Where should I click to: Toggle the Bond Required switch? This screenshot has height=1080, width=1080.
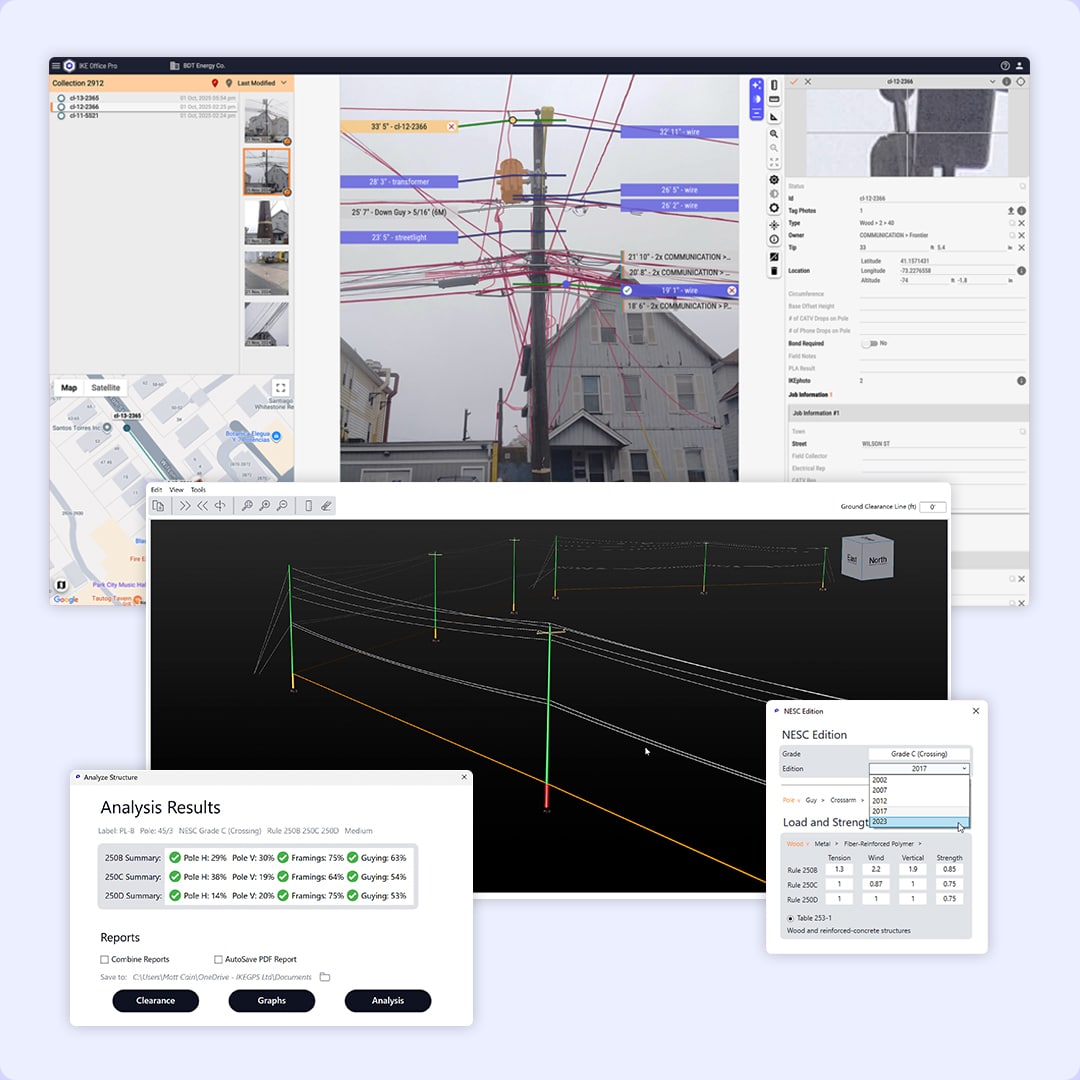pos(869,343)
